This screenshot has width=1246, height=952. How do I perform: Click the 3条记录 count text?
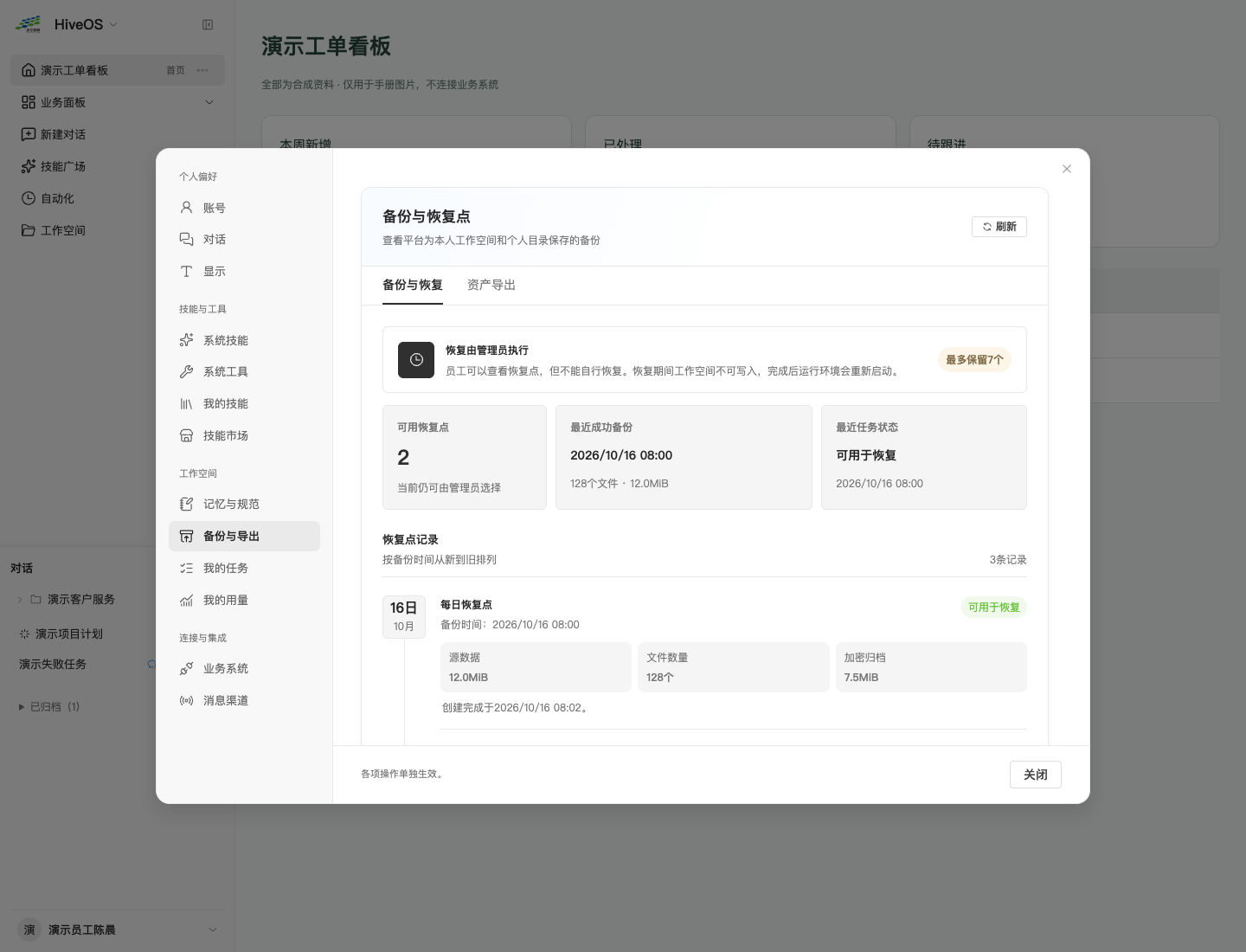pos(1008,560)
